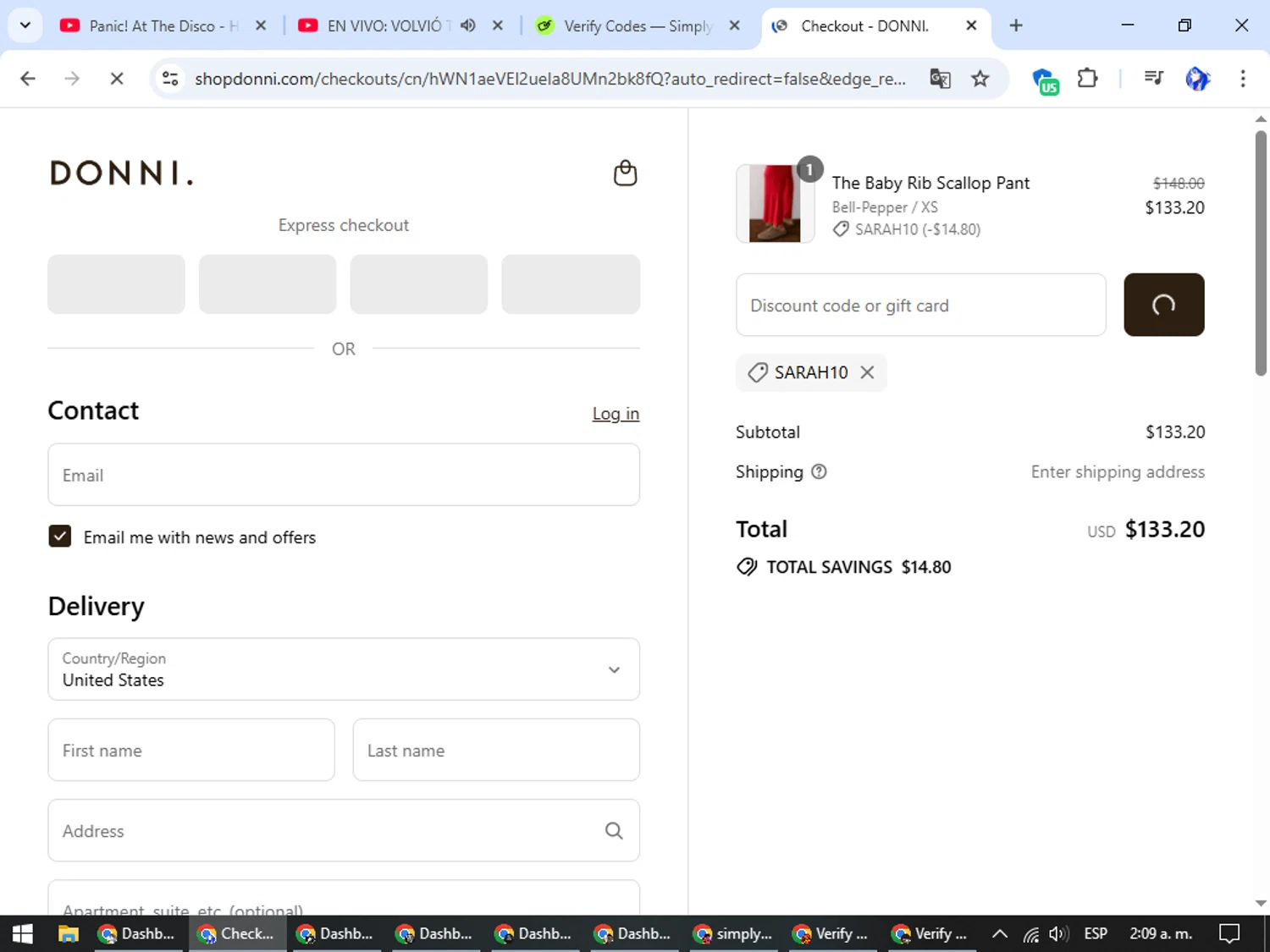Click The Baby Rib Scallop Pant title
The width and height of the screenshot is (1270, 952).
click(x=930, y=183)
